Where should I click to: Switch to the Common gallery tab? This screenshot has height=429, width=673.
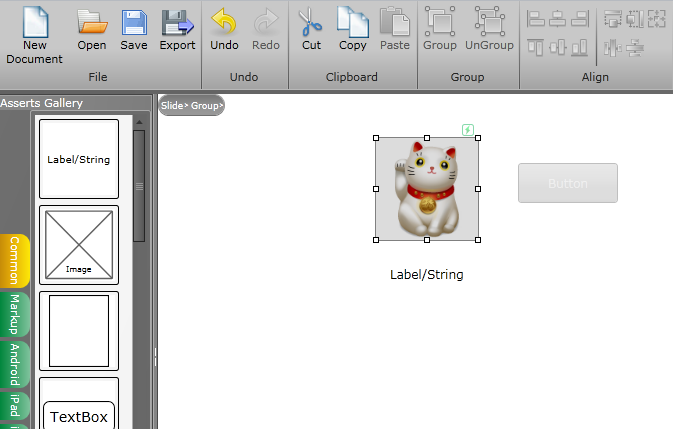(x=15, y=260)
